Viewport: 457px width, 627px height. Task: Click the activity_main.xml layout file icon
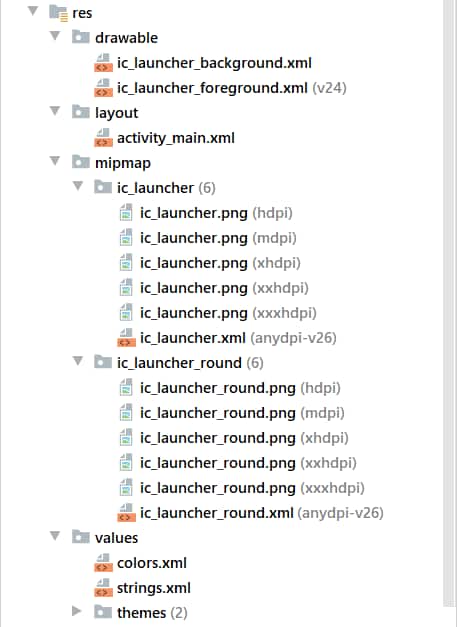[x=103, y=138]
